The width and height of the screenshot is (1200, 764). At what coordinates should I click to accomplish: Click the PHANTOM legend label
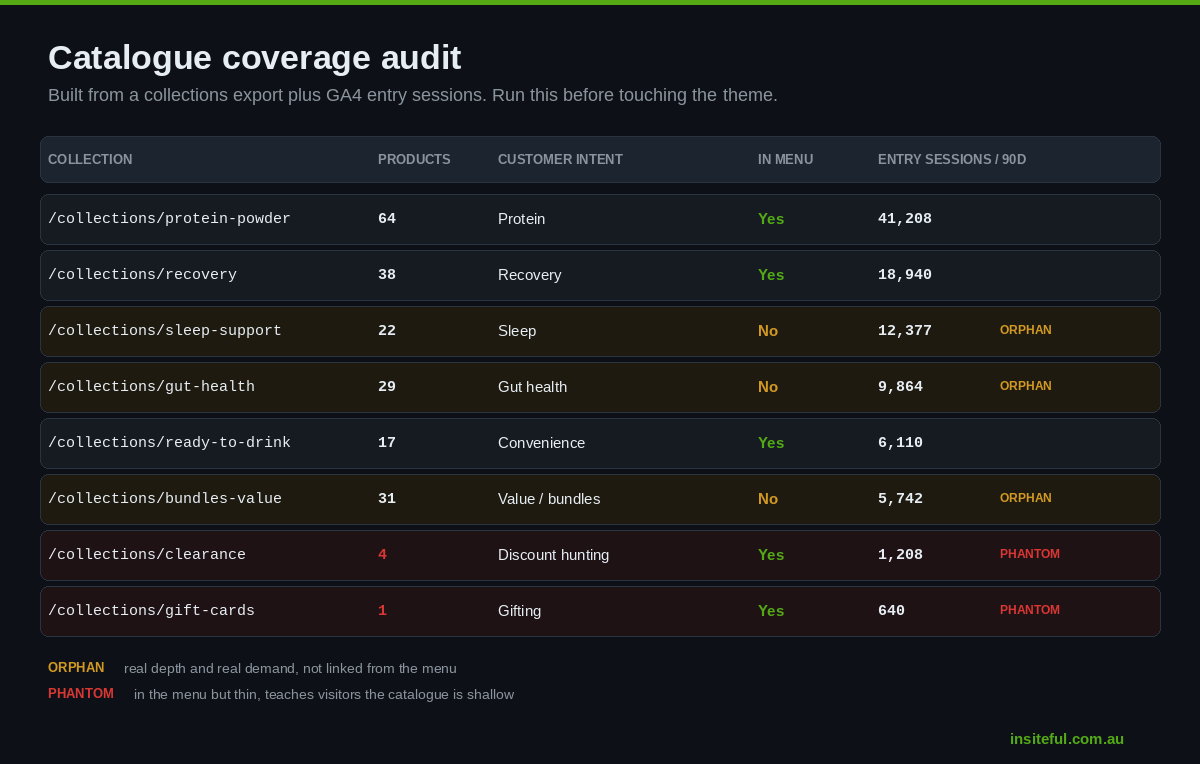pyautogui.click(x=81, y=693)
